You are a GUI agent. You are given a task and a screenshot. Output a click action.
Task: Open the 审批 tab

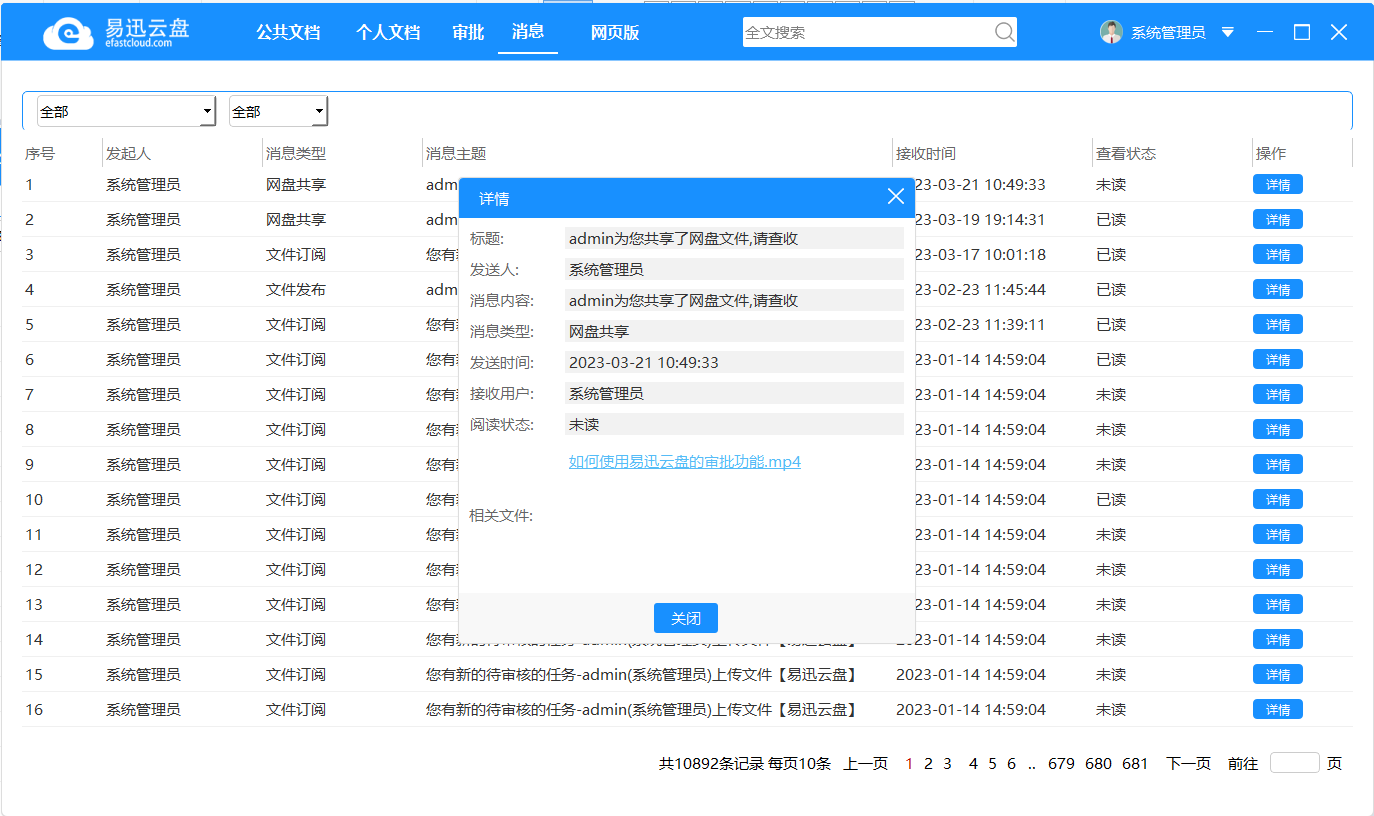(467, 32)
